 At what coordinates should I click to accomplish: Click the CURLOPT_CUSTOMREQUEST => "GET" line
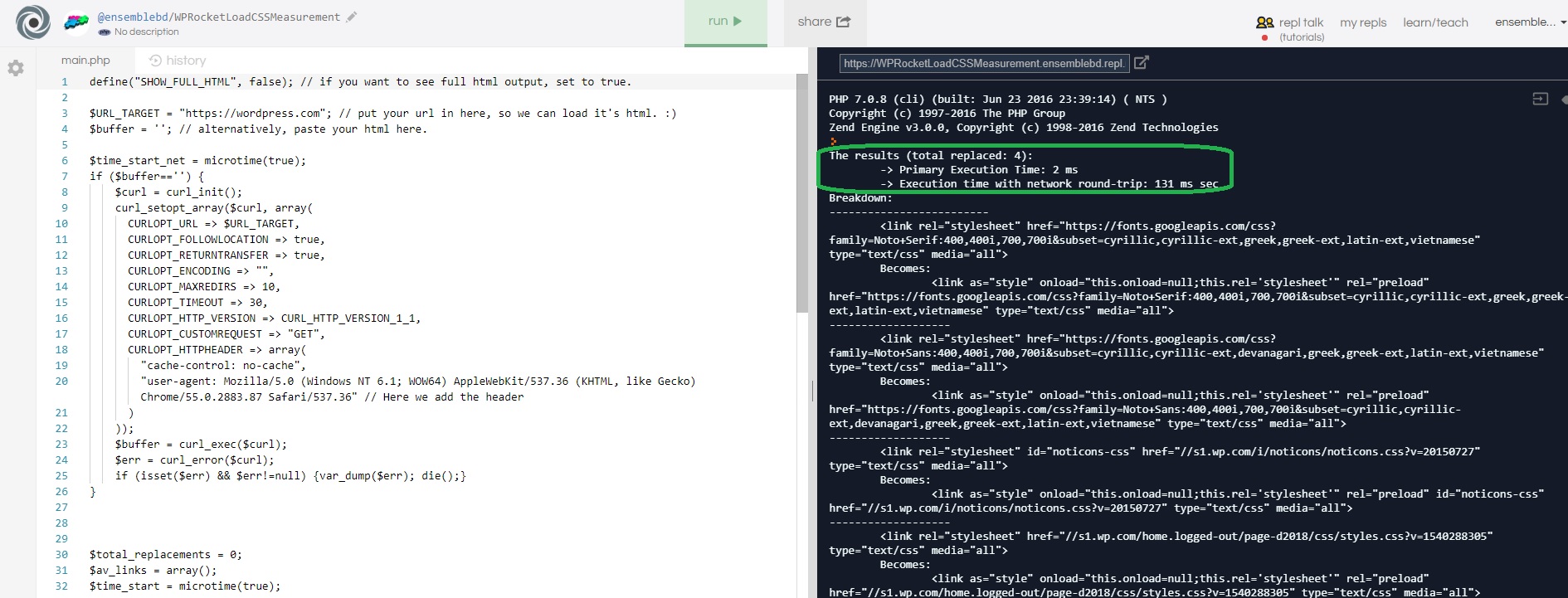226,334
